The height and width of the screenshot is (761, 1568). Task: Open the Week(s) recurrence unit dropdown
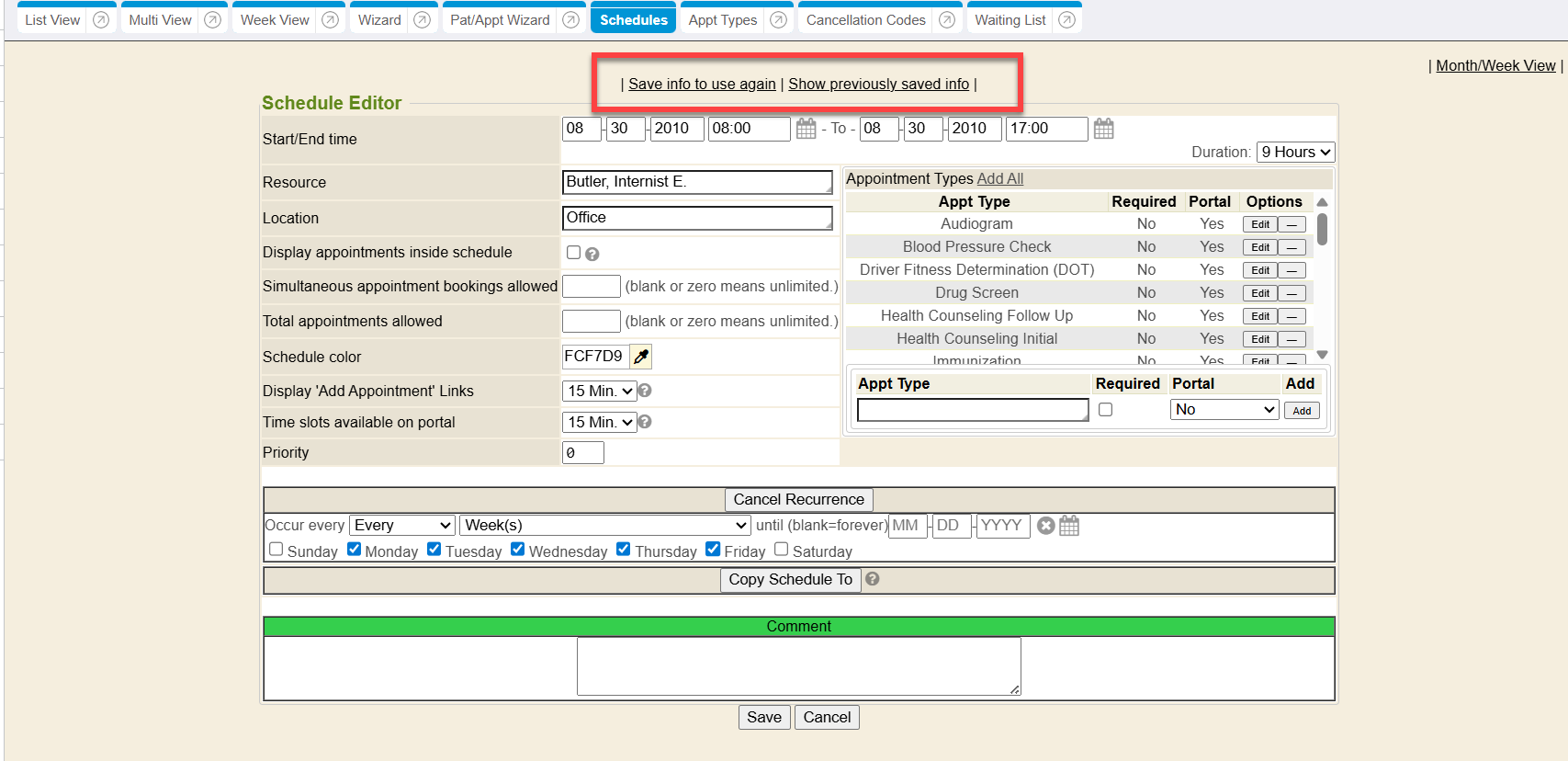tap(604, 526)
